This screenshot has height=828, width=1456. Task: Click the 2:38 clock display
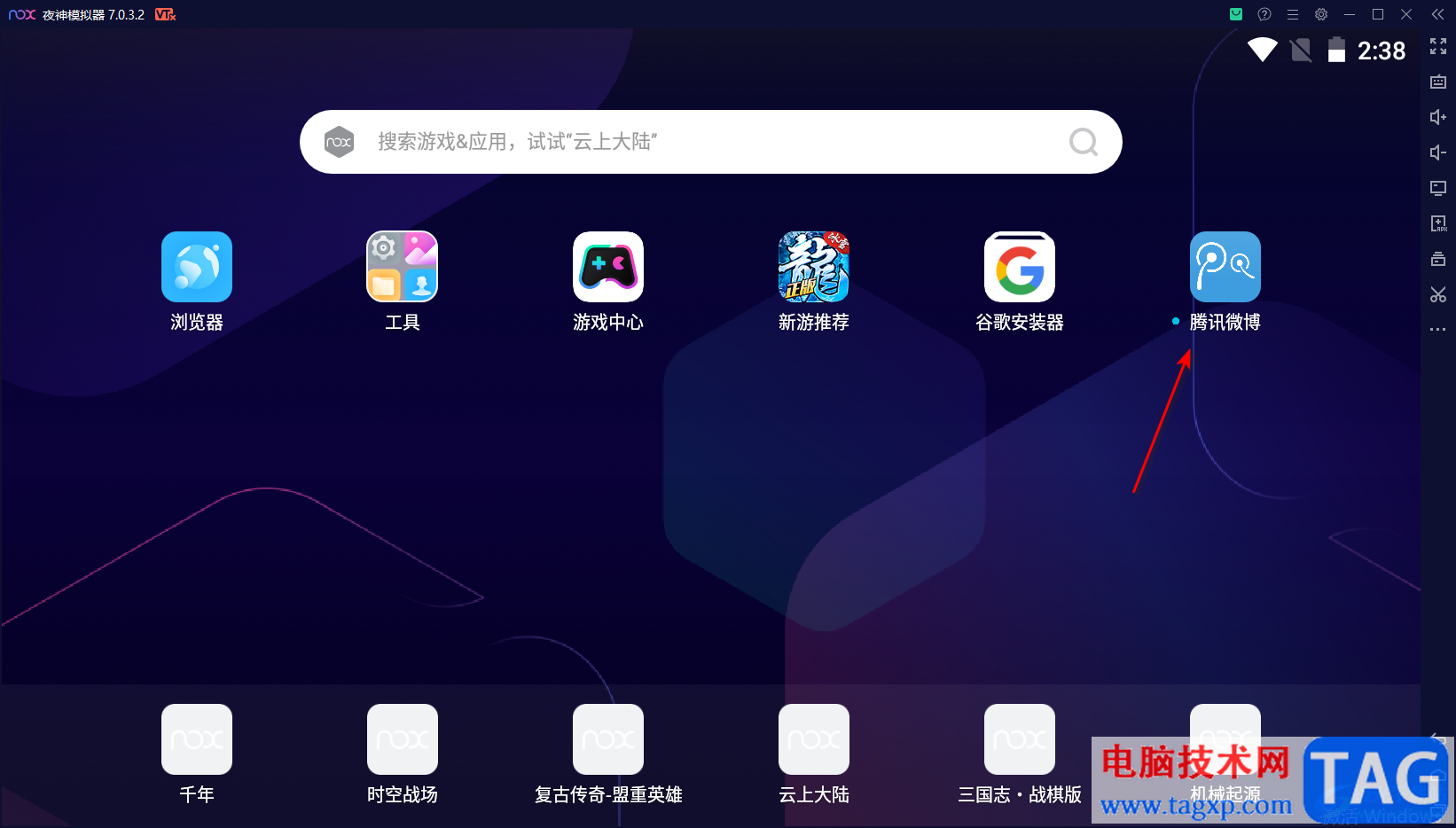click(1382, 51)
